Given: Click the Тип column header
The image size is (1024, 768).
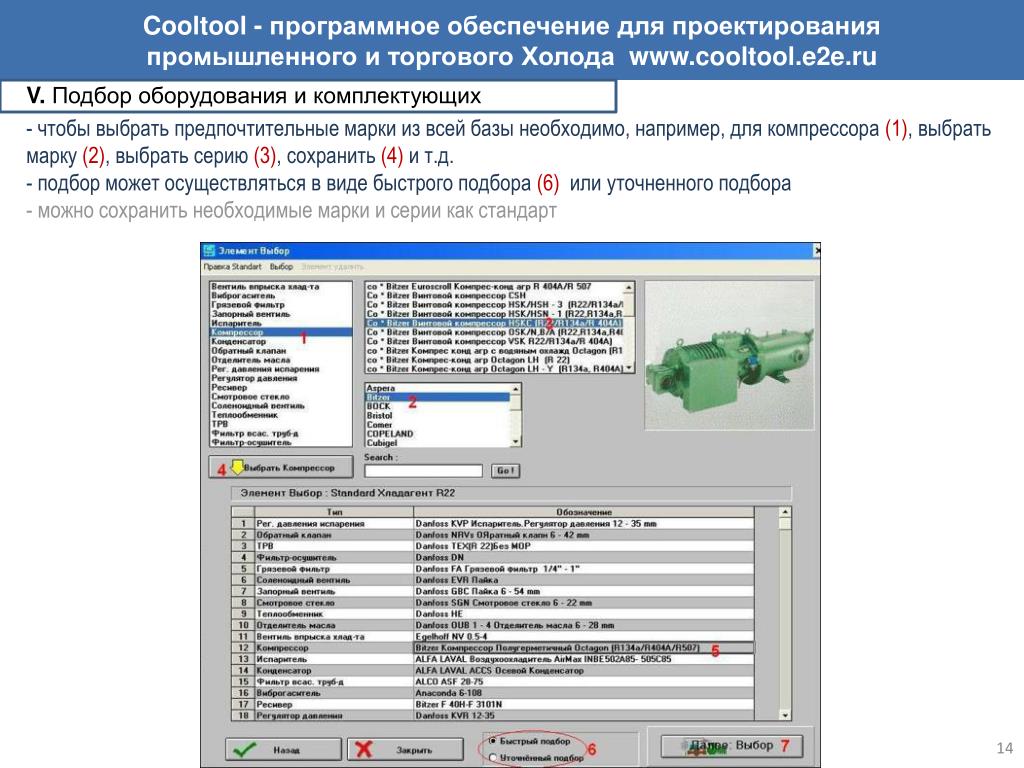Looking at the screenshot, I should pos(334,512).
